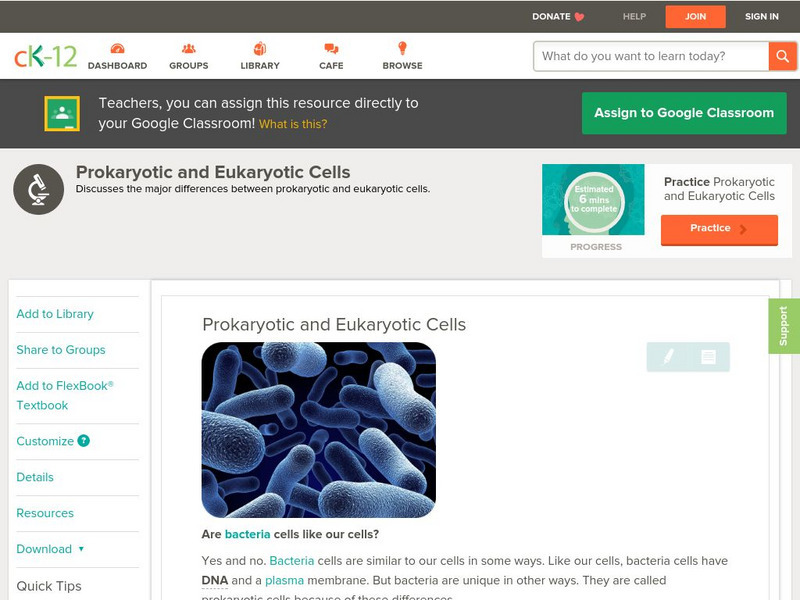Open the Library icon in navigation
This screenshot has width=800, height=600.
click(260, 49)
